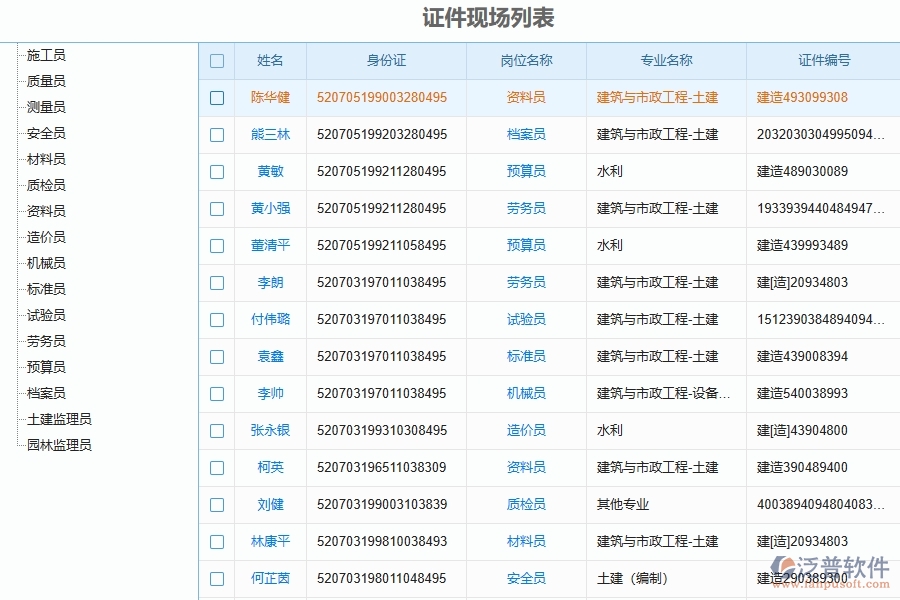Check the checkbox for 熊三林's row
Image resolution: width=900 pixels, height=600 pixels.
pyautogui.click(x=217, y=134)
